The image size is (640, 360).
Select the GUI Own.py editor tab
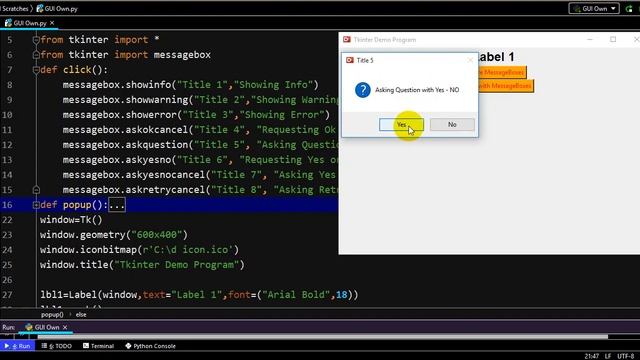click(29, 23)
